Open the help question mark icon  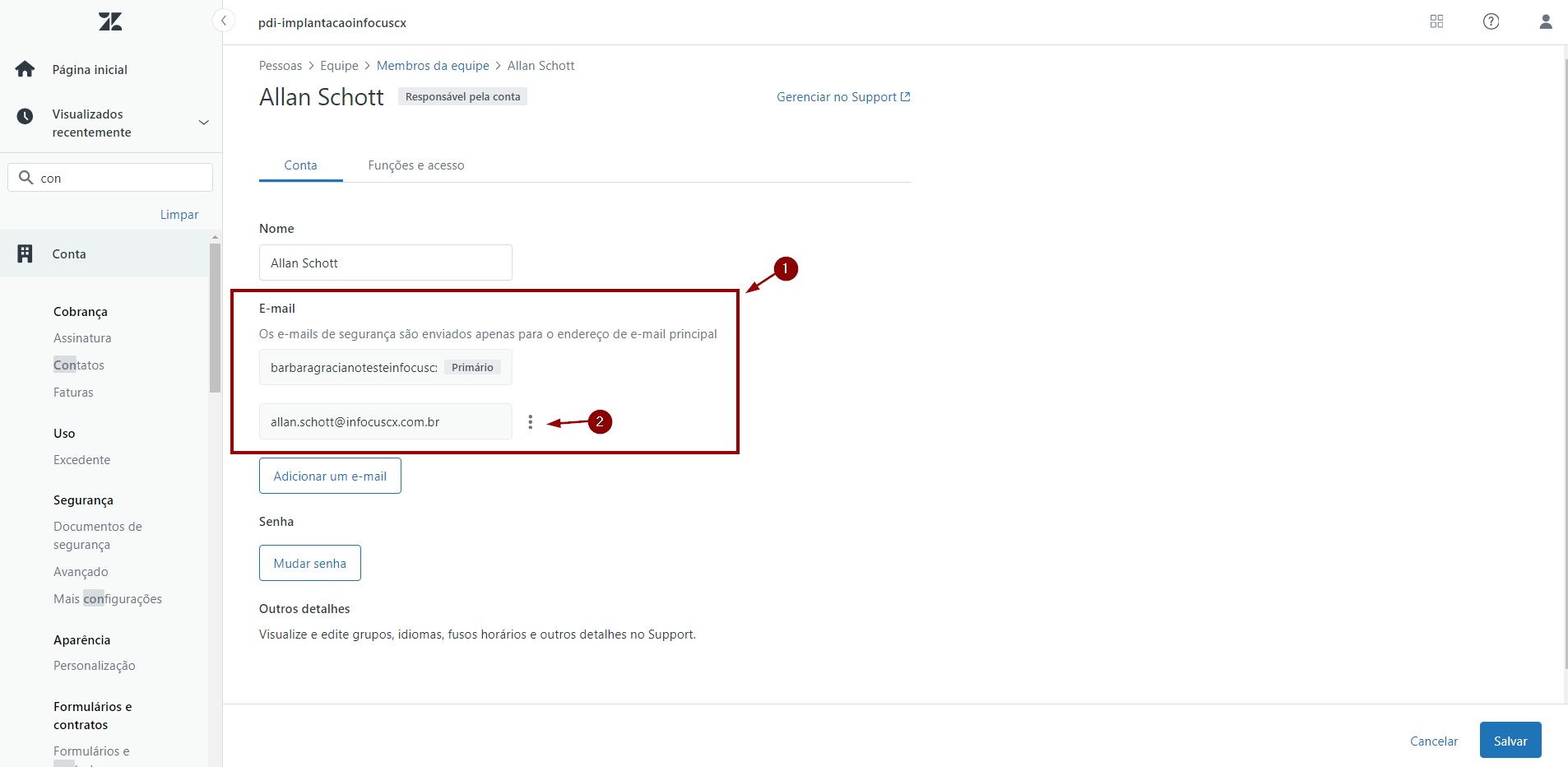(x=1491, y=21)
